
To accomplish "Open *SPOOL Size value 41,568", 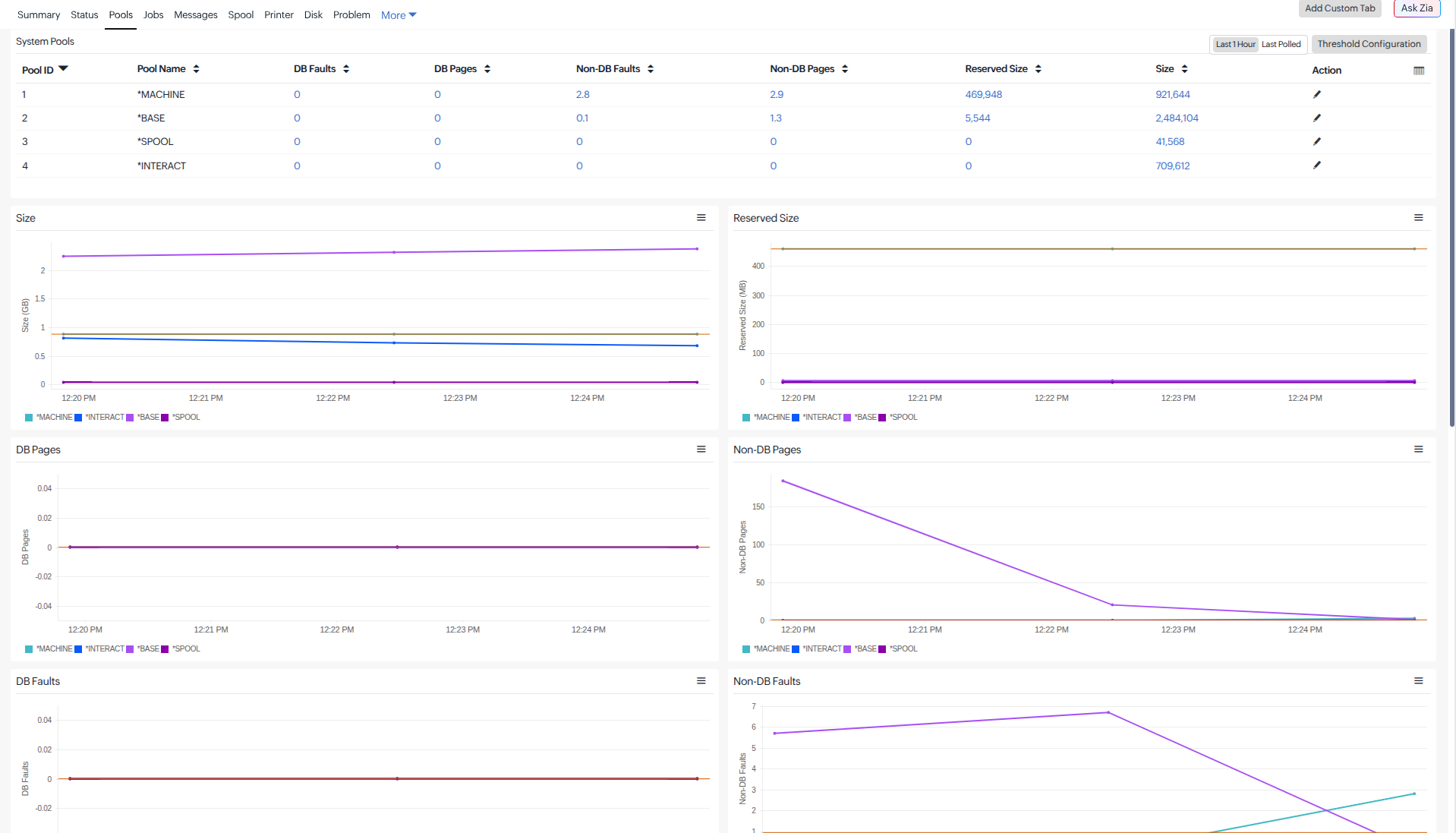I will pyautogui.click(x=1170, y=141).
